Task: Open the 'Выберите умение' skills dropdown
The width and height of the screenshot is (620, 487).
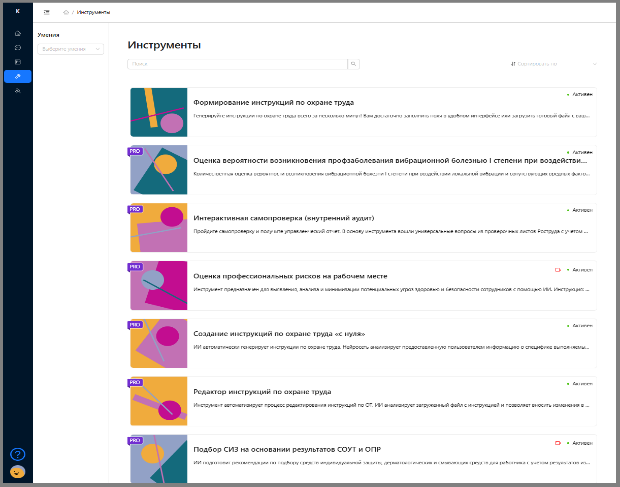Action: pyautogui.click(x=70, y=48)
